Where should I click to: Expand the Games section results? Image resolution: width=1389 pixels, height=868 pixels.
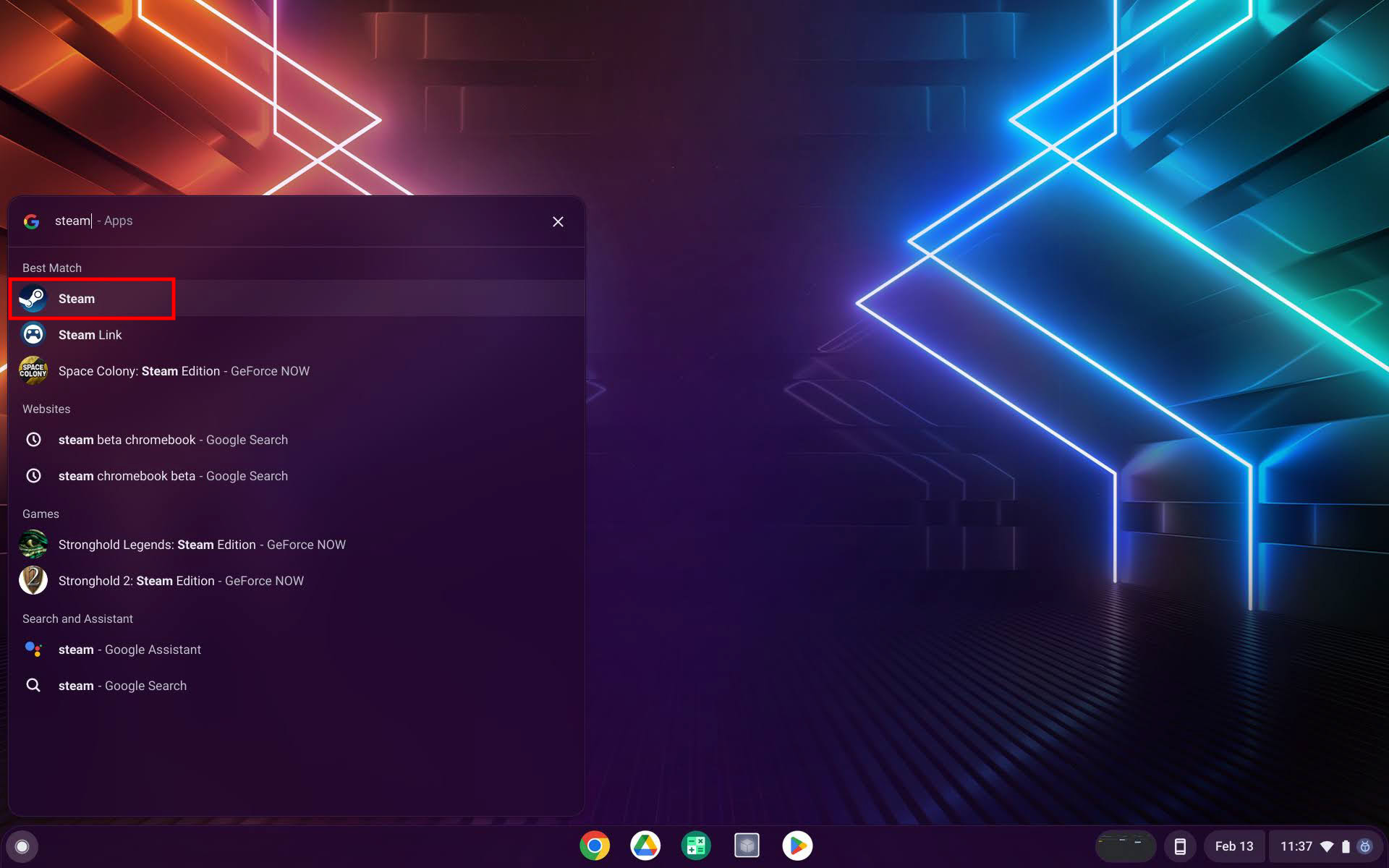[x=40, y=513]
